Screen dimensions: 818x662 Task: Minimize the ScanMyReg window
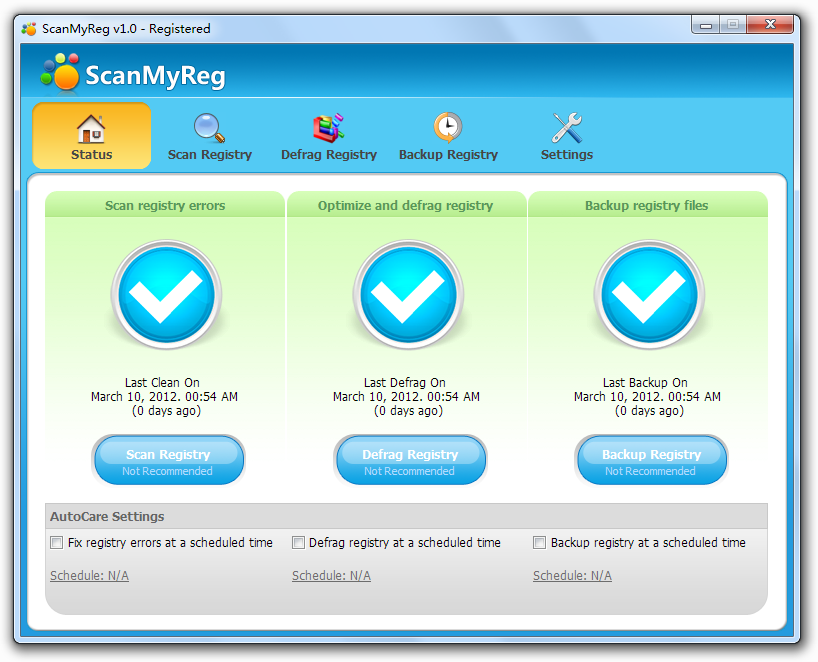click(x=705, y=25)
